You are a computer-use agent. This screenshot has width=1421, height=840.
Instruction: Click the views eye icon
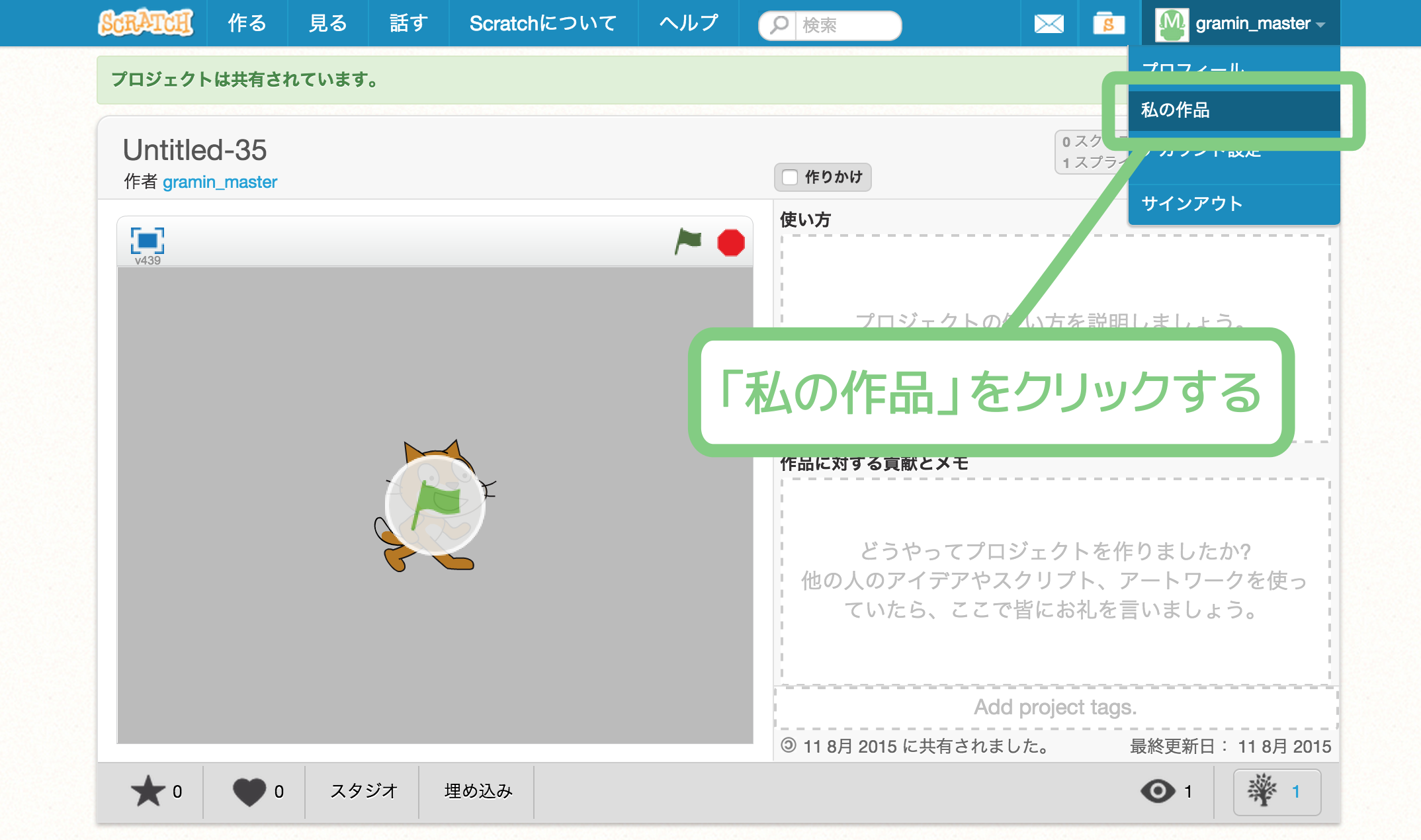tap(1158, 791)
